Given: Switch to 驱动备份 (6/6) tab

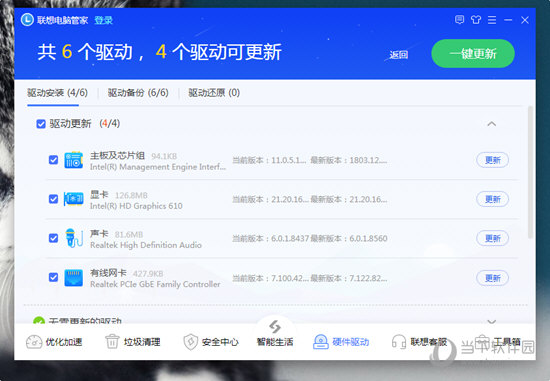Looking at the screenshot, I should [138, 93].
